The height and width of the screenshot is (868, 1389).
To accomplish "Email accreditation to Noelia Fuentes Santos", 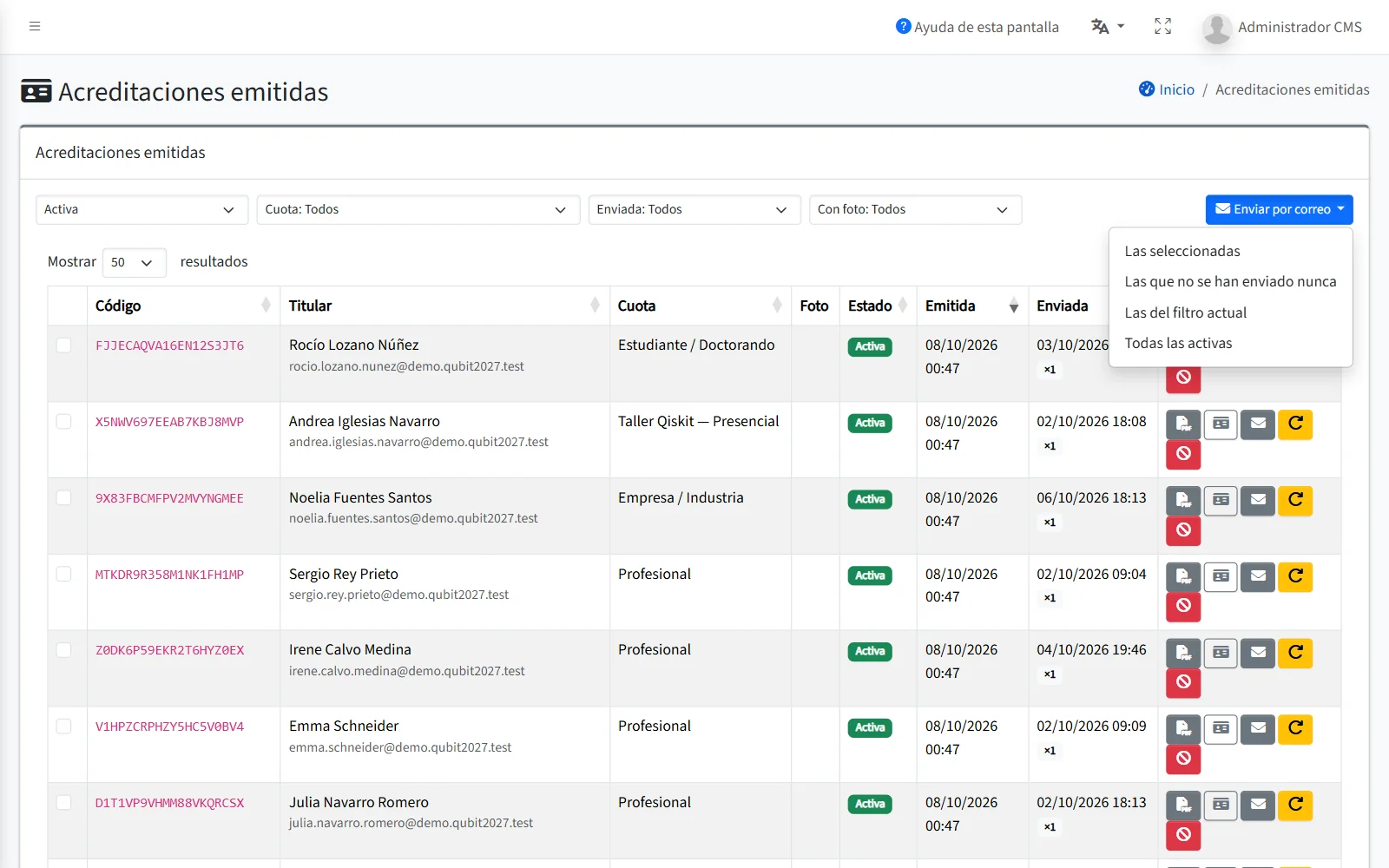I will (x=1258, y=501).
